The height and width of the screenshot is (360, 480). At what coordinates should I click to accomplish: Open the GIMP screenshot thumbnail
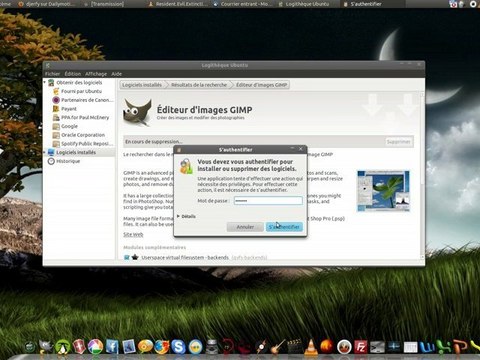coord(383,191)
